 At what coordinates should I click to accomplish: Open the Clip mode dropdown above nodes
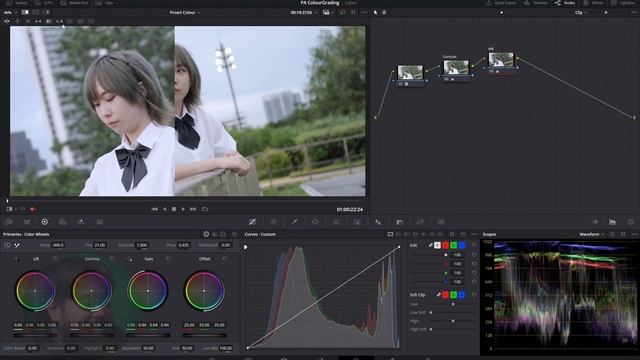point(581,13)
